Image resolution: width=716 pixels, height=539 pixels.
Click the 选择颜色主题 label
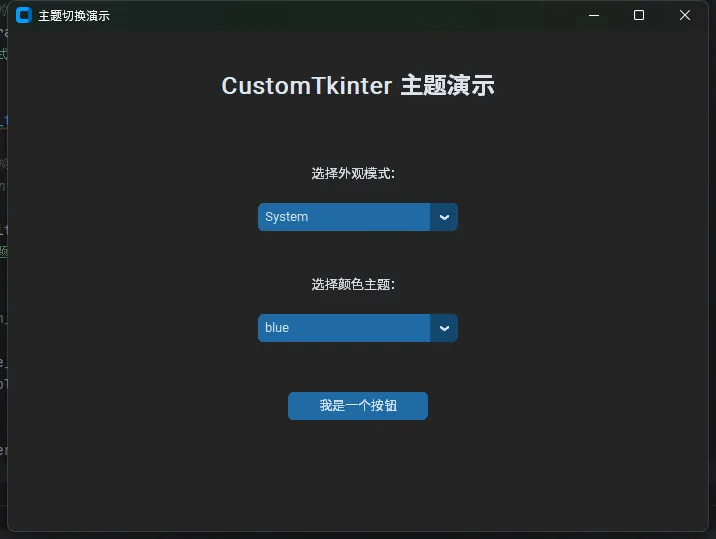(x=353, y=285)
